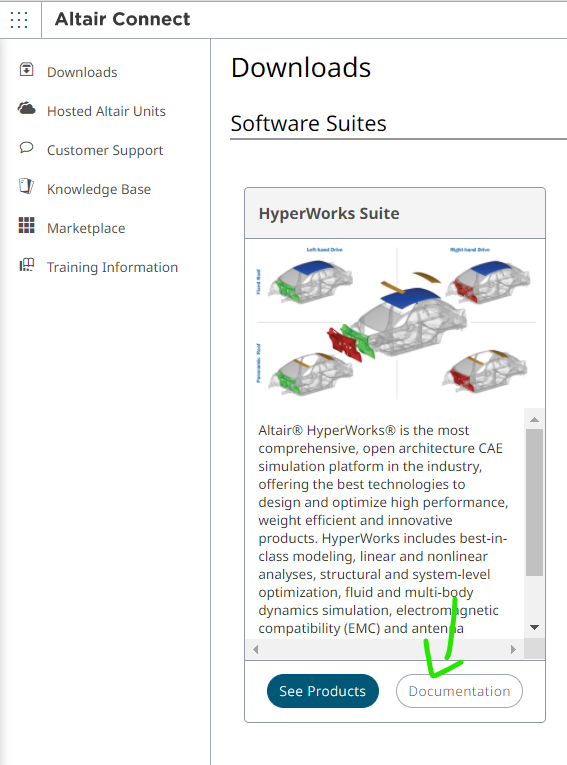This screenshot has width=567, height=765.
Task: Open Downloads in the sidebar
Action: coord(82,72)
